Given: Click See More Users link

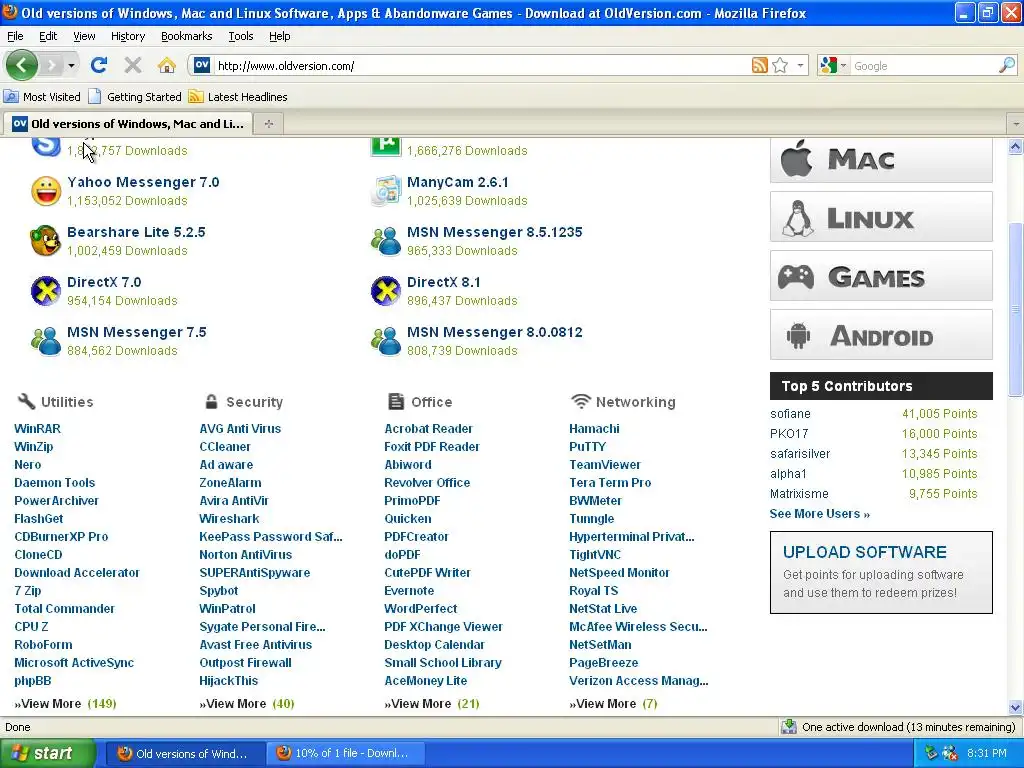Looking at the screenshot, I should [820, 513].
